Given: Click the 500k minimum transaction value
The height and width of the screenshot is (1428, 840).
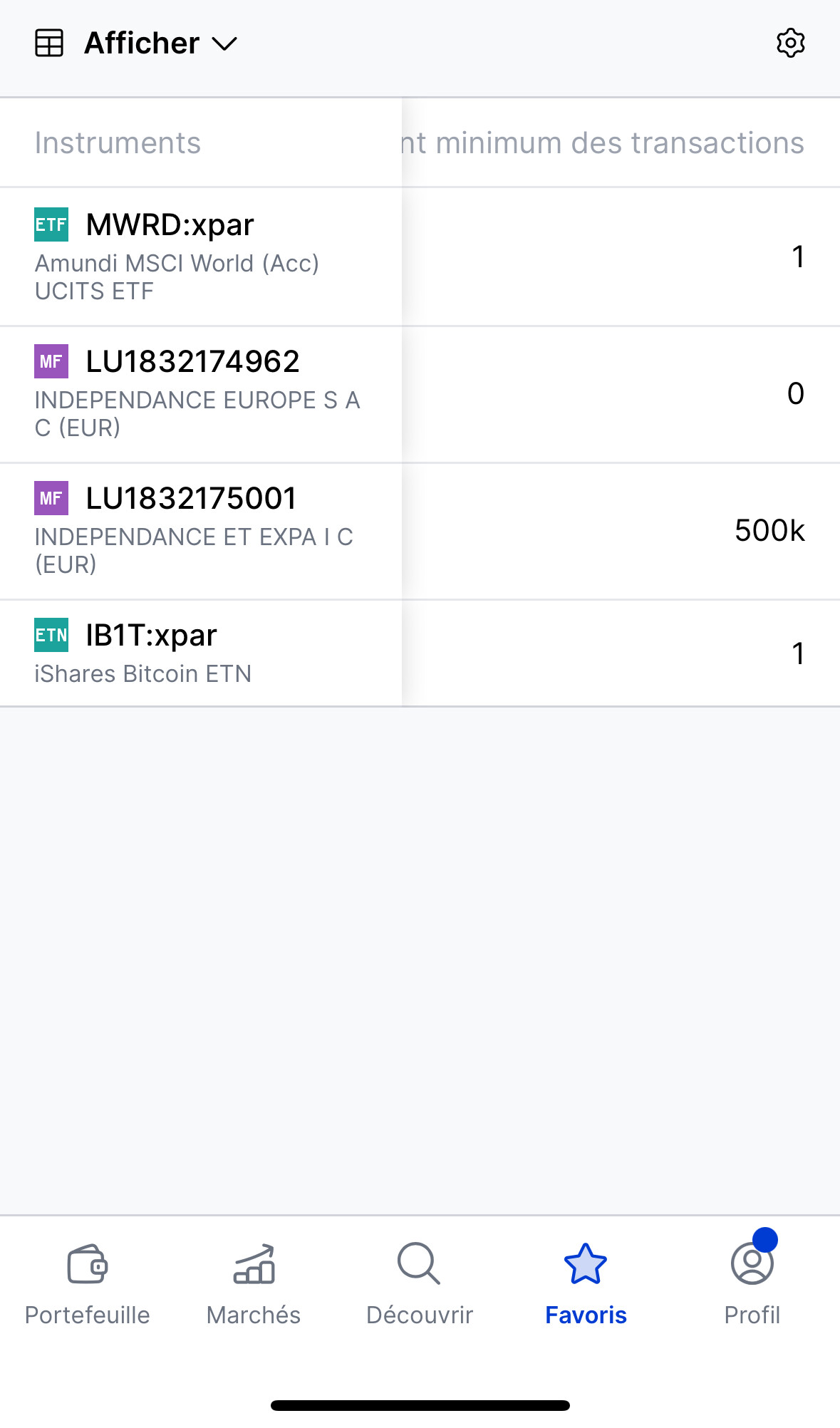Looking at the screenshot, I should point(769,531).
